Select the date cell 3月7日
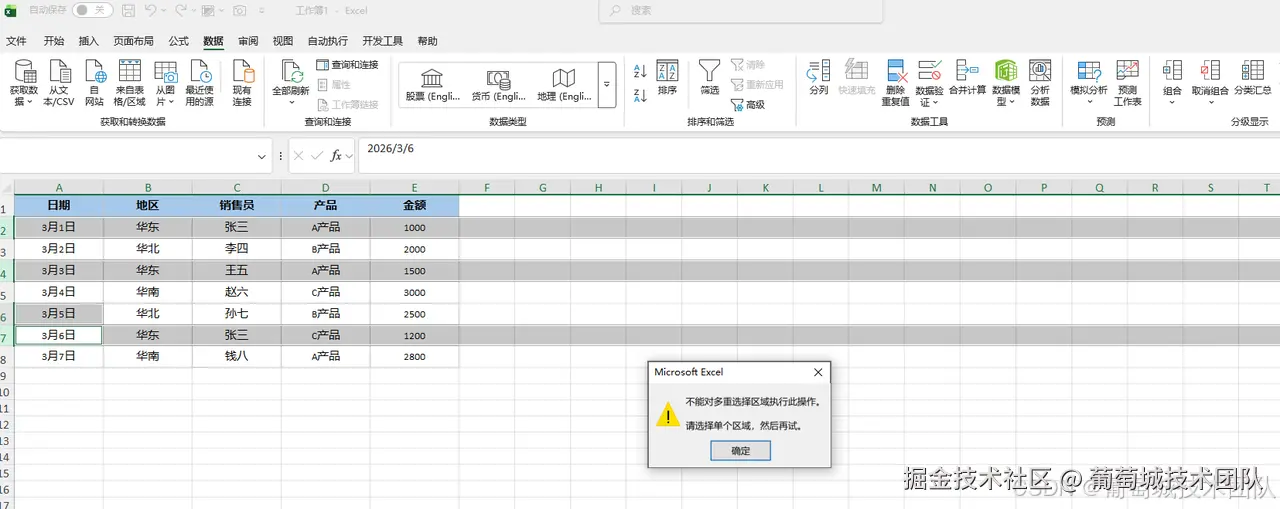Viewport: 1280px width, 509px height. coord(59,356)
